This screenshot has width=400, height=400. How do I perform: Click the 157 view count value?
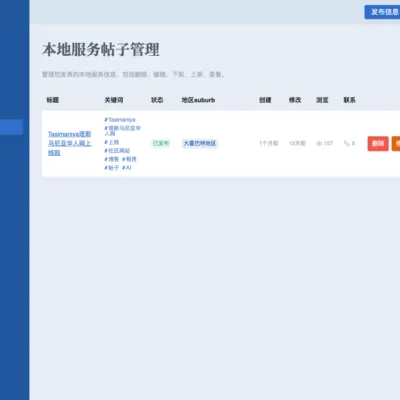point(328,143)
